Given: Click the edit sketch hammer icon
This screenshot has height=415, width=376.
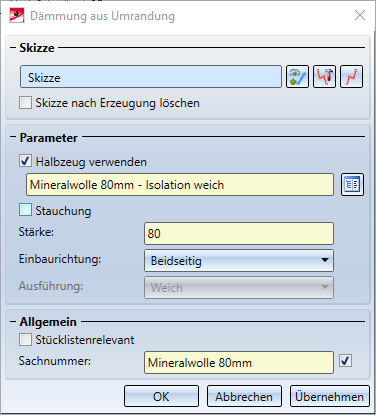Looking at the screenshot, I should tap(324, 77).
